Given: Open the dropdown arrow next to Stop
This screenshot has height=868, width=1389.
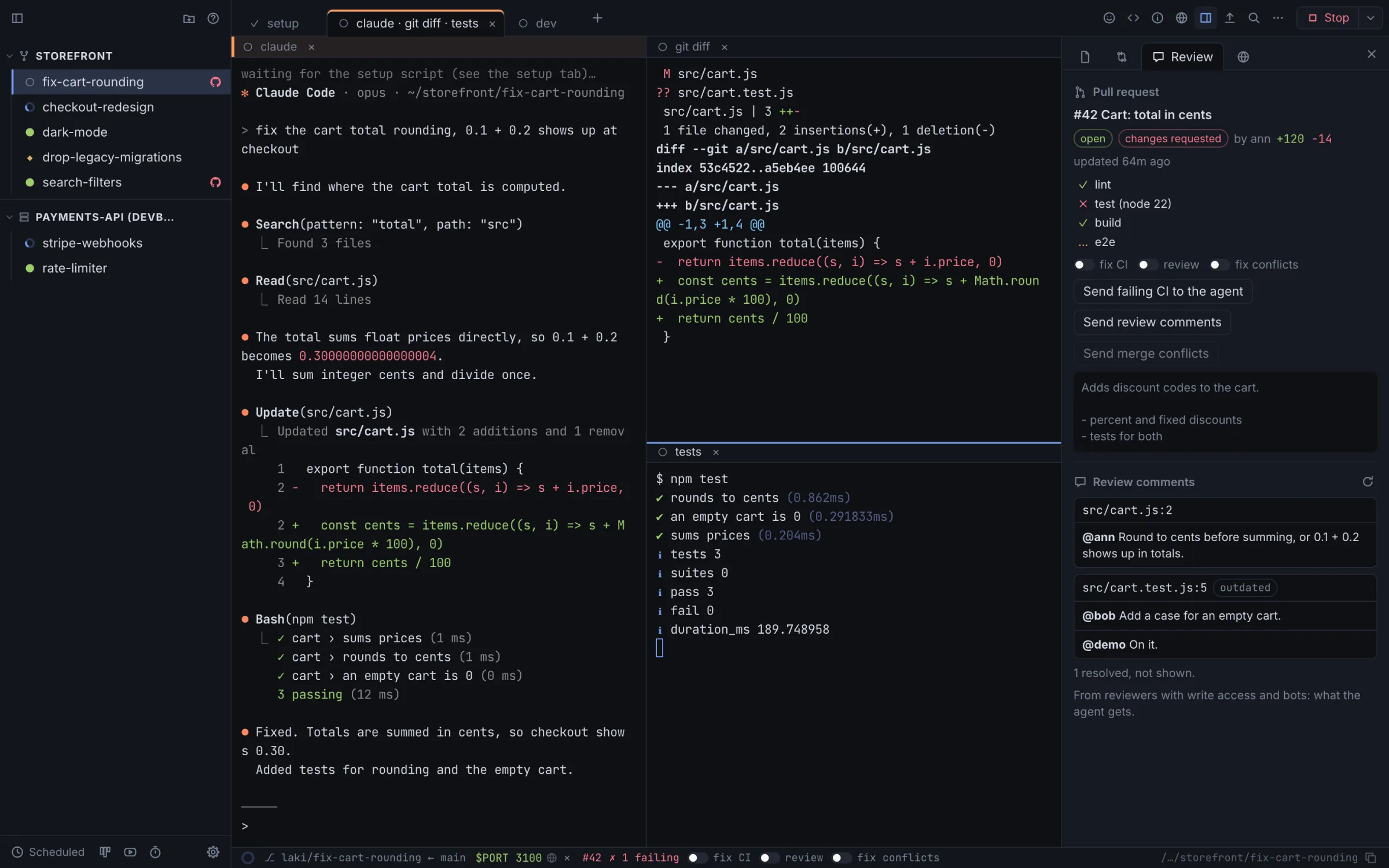Looking at the screenshot, I should 1370,18.
